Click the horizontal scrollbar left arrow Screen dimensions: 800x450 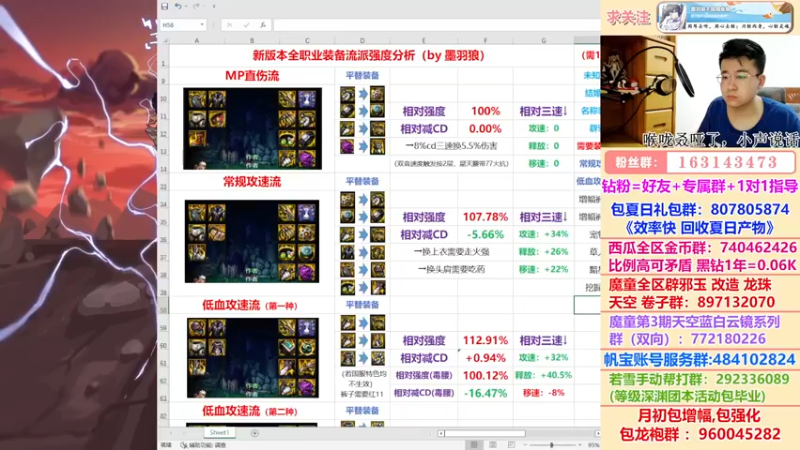tap(441, 434)
